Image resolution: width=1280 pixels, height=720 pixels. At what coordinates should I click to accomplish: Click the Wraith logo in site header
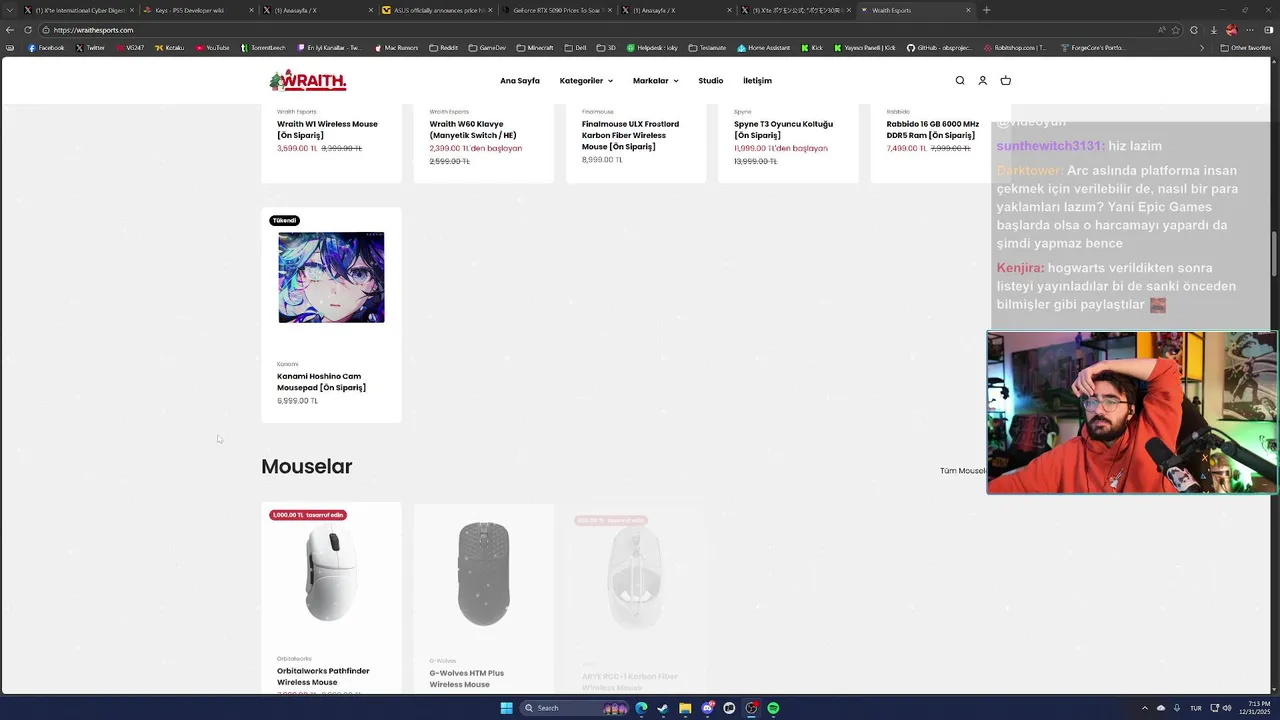[x=307, y=80]
